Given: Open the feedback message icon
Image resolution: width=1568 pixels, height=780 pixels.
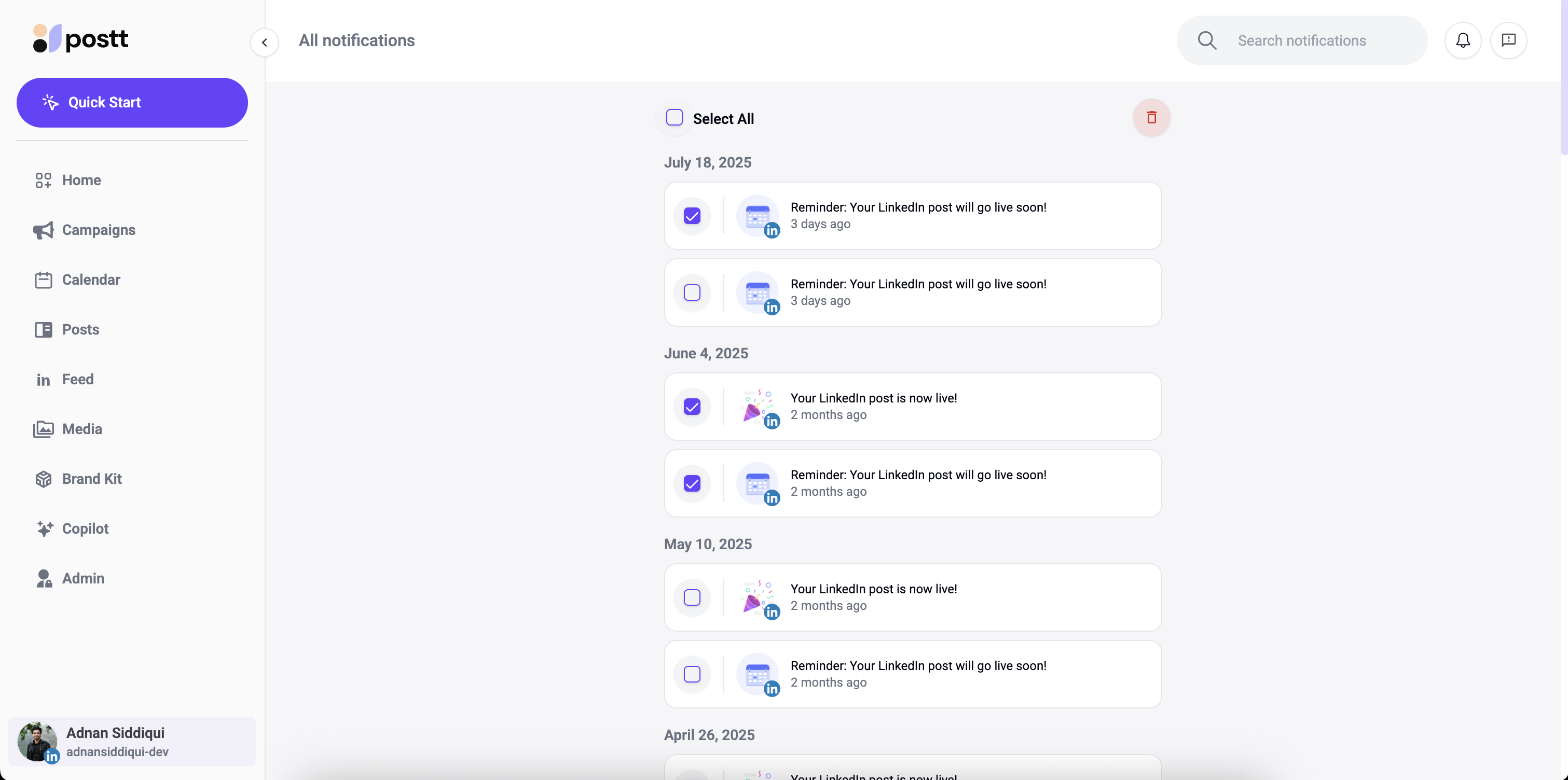Looking at the screenshot, I should pyautogui.click(x=1508, y=40).
